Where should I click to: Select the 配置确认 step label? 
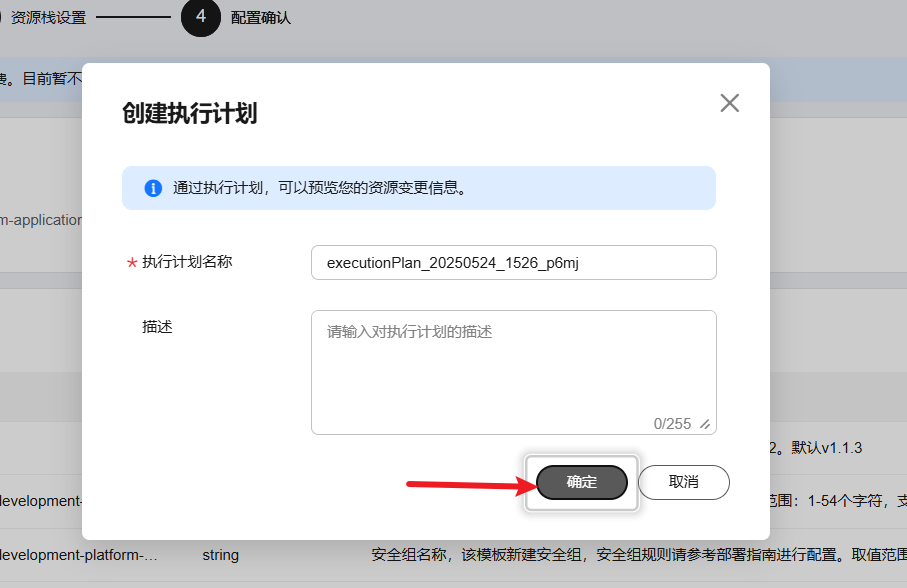(x=262, y=18)
